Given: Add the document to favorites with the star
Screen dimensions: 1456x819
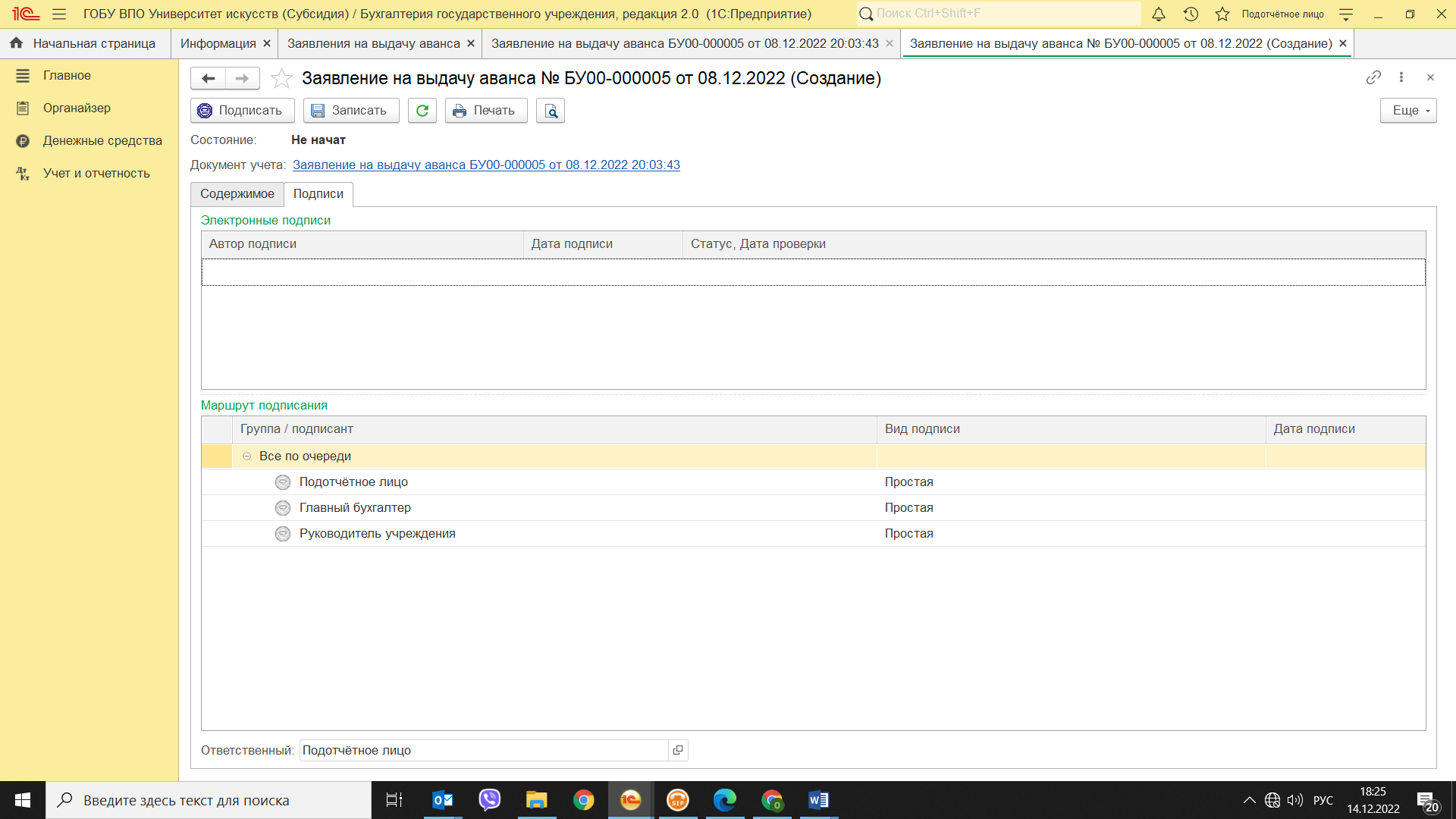Looking at the screenshot, I should (x=281, y=78).
